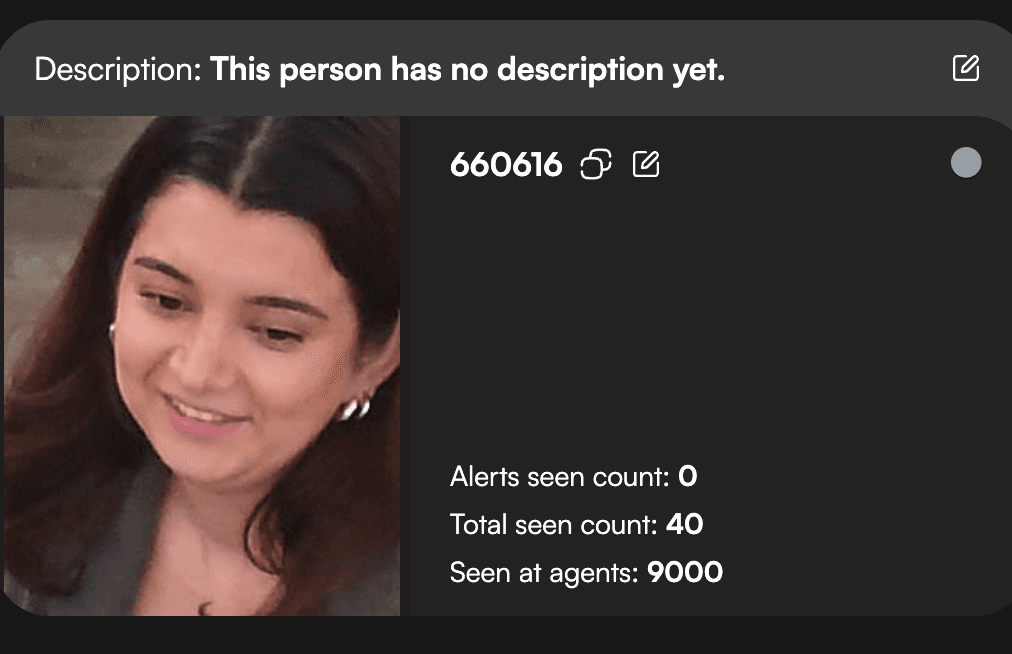Select the 'Seen at agents' label
Screen dimensions: 1012x654
(544, 573)
